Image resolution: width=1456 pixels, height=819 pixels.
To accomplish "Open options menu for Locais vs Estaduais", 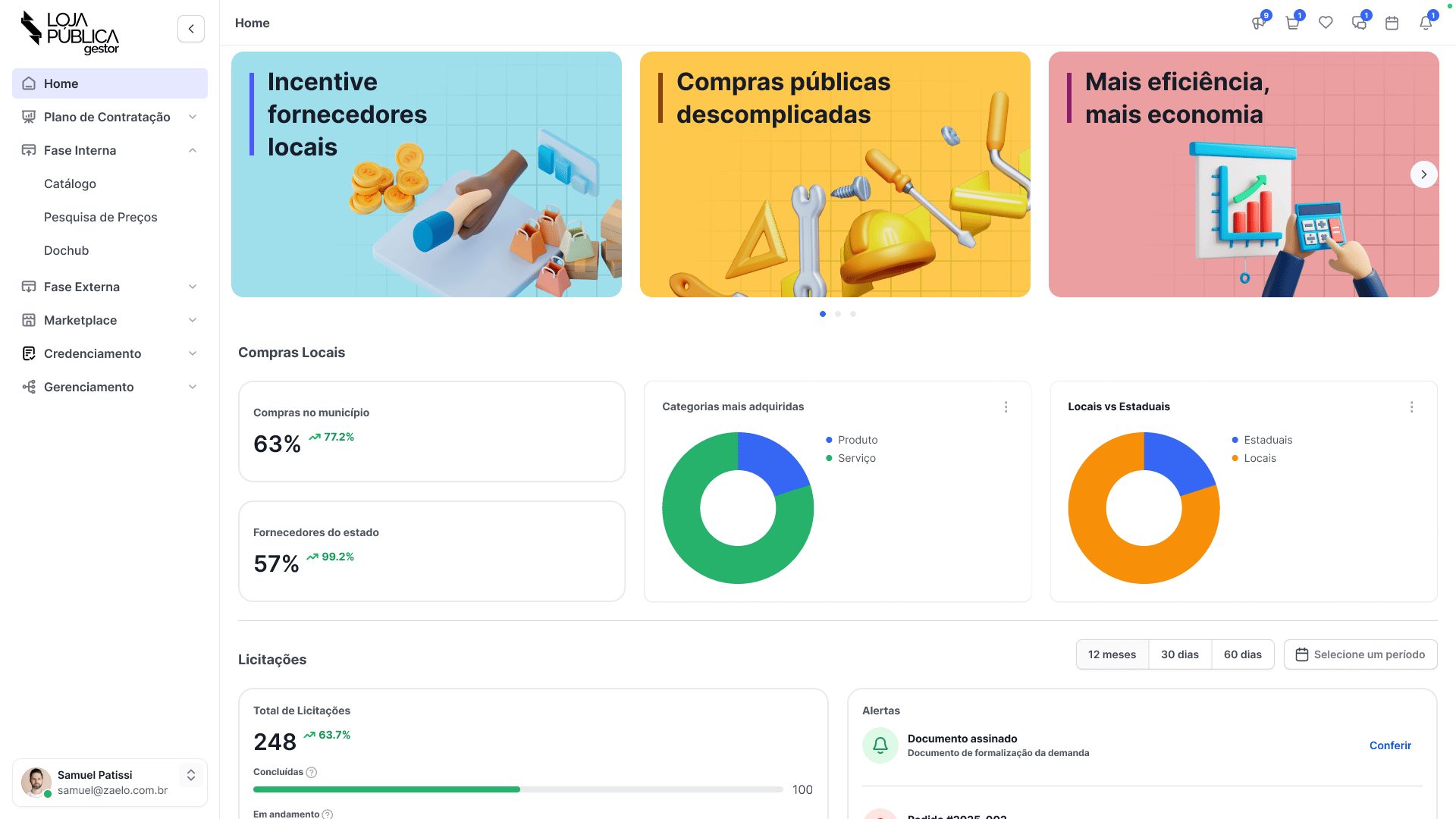I will point(1411,407).
